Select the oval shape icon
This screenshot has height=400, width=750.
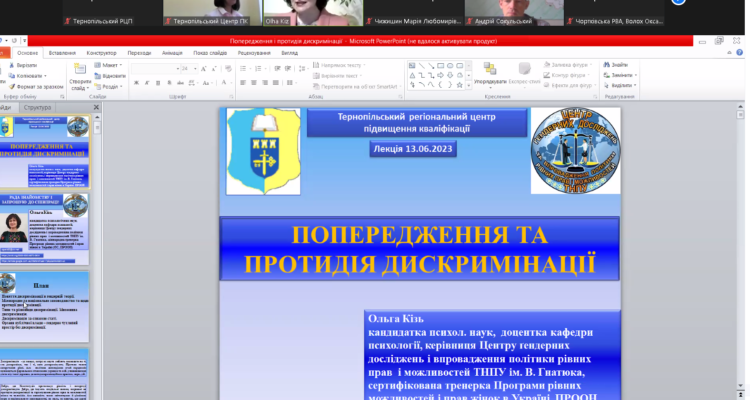pyautogui.click(x=450, y=66)
